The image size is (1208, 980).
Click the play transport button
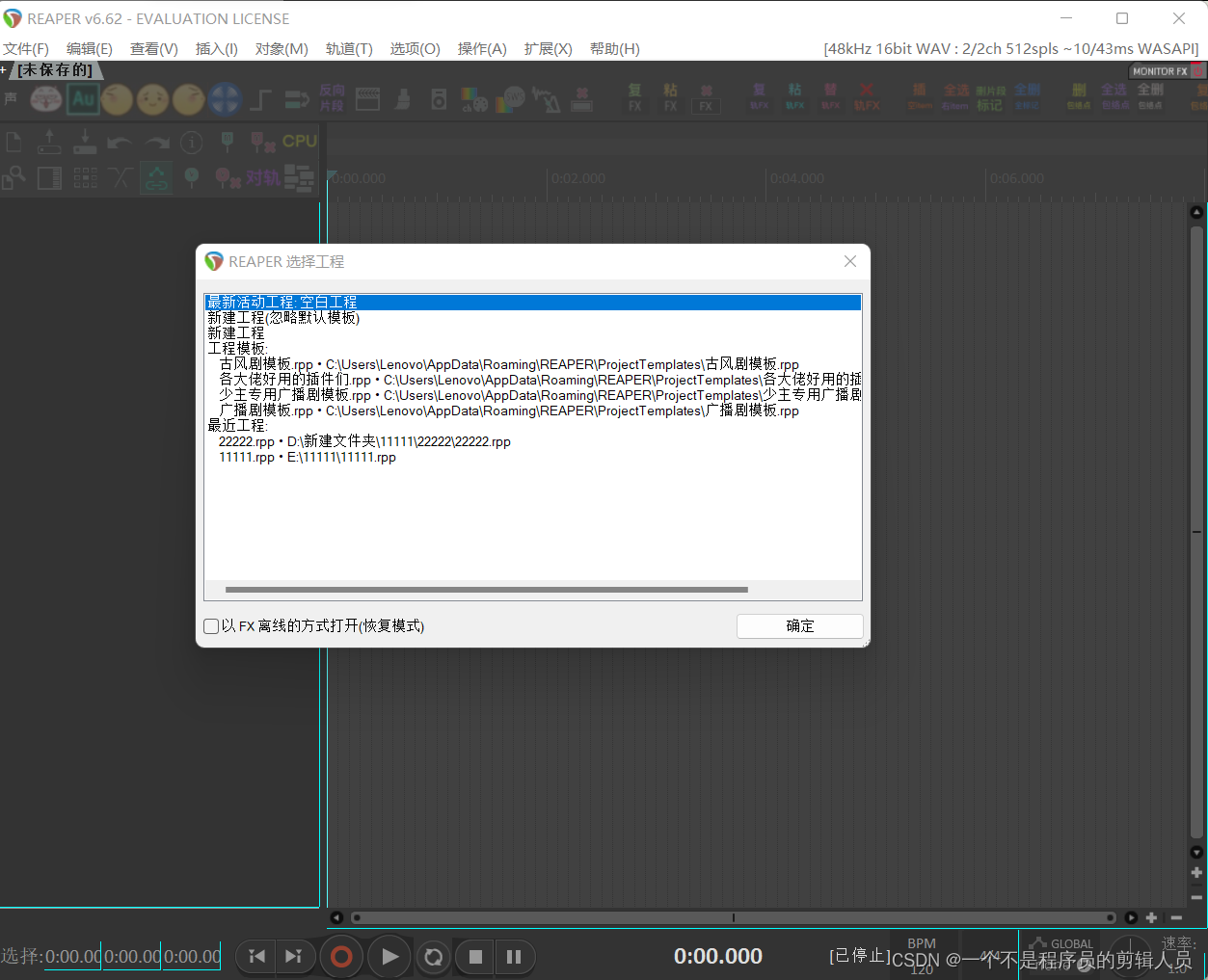pyautogui.click(x=389, y=956)
